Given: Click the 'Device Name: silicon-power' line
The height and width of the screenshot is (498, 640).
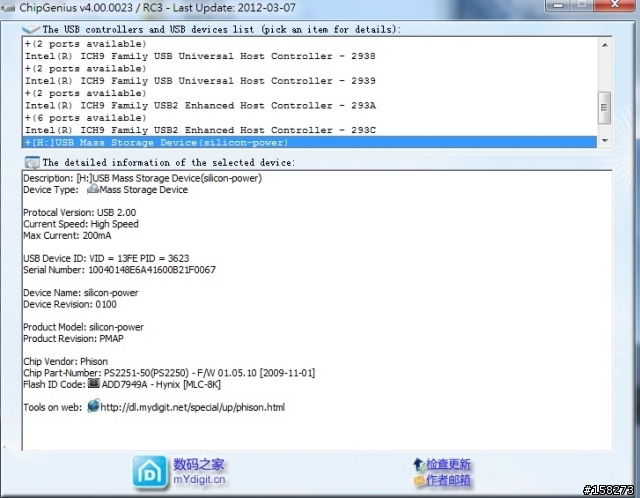Looking at the screenshot, I should pos(80,293).
